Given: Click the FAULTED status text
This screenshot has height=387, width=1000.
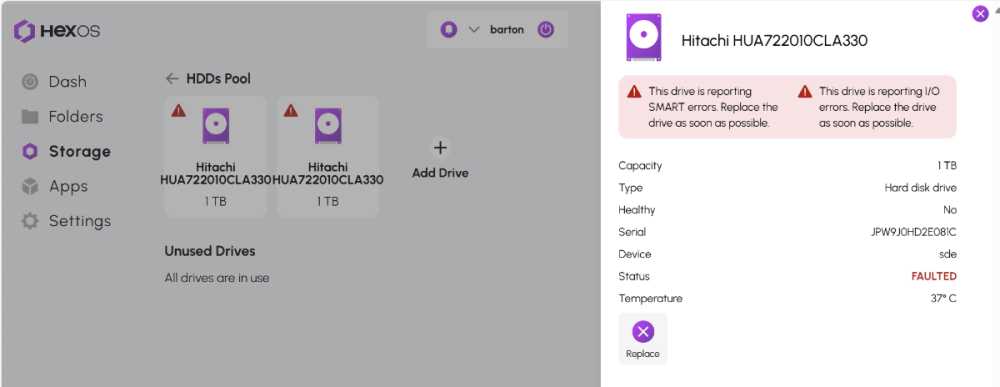Looking at the screenshot, I should click(934, 276).
